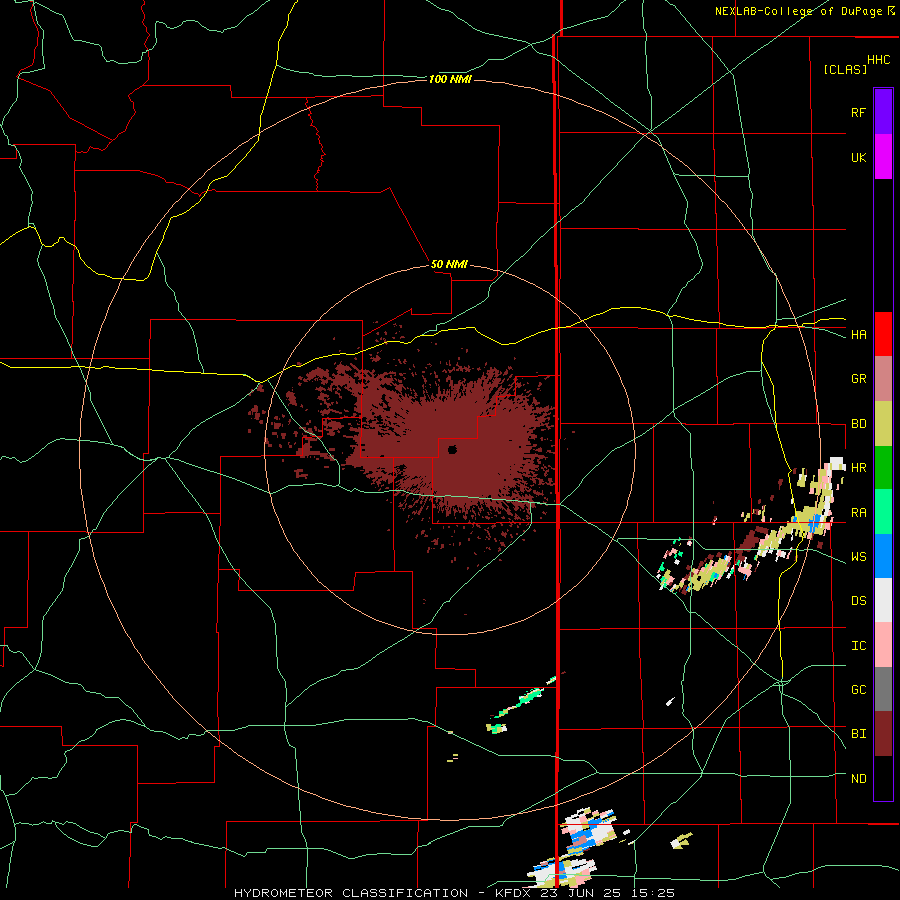Click the IC legend label
Image resolution: width=900 pixels, height=900 pixels.
(x=858, y=646)
